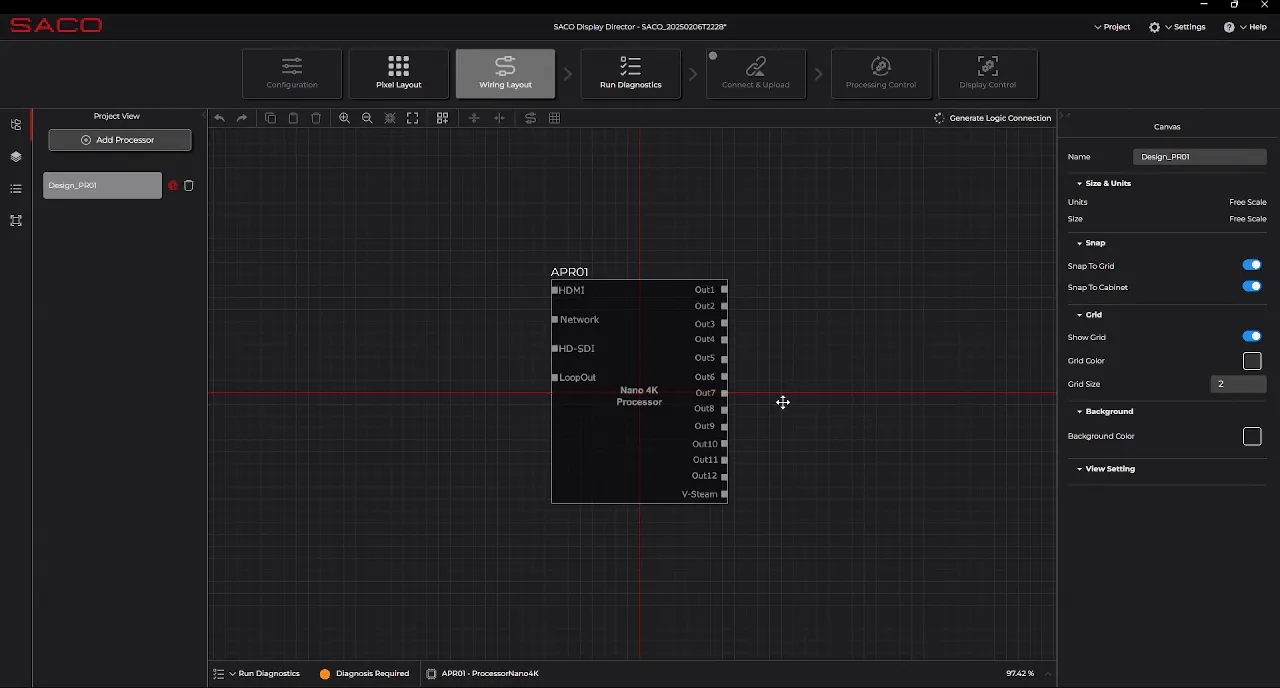Disable the Show Grid toggle
Image resolution: width=1280 pixels, height=688 pixels.
tap(1252, 336)
